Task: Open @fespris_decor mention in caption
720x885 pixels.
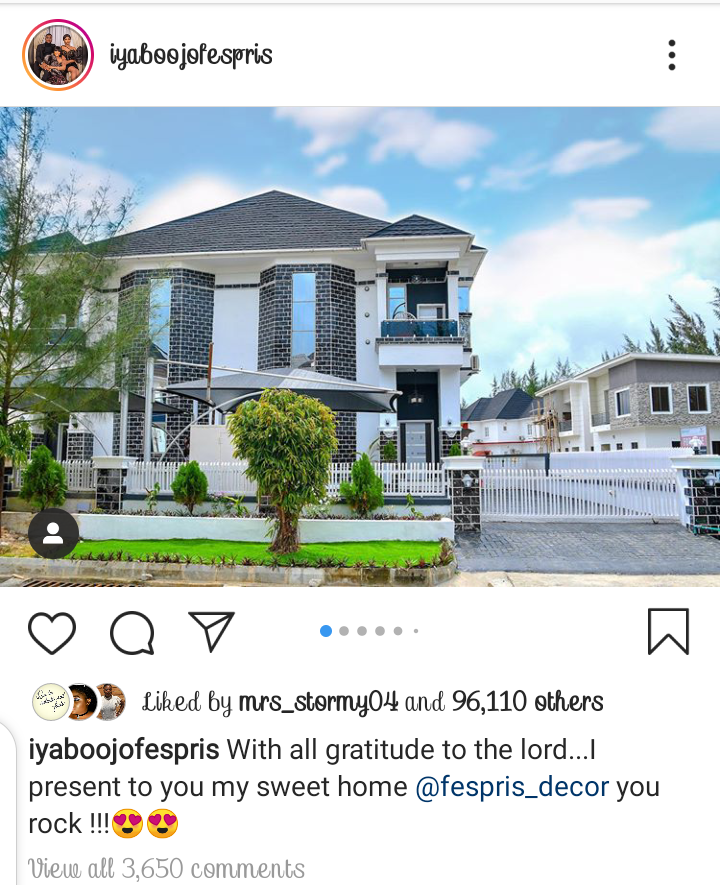Action: [512, 787]
